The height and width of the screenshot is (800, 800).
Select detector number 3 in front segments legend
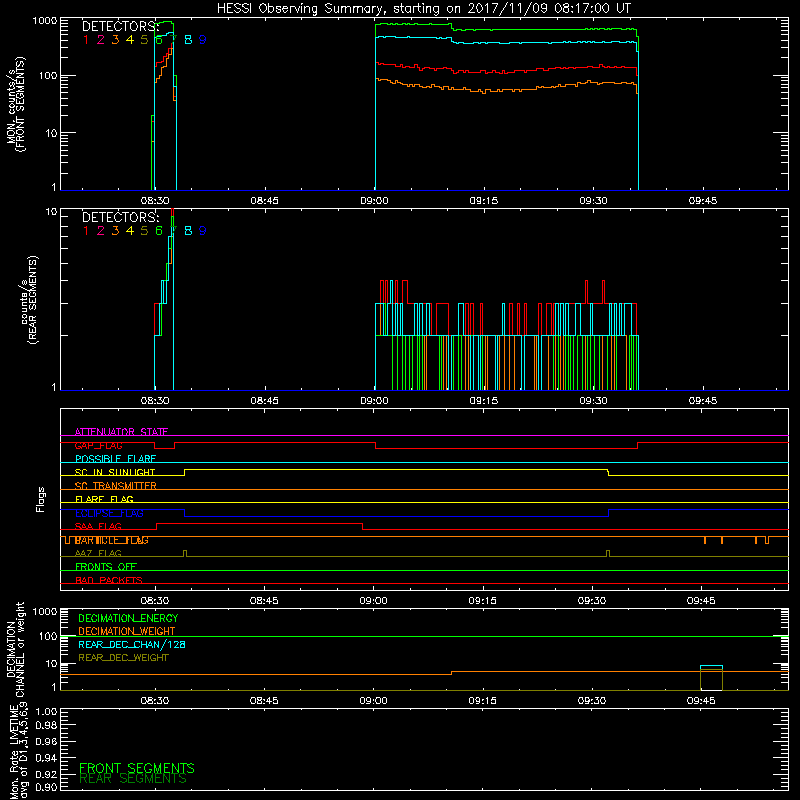pyautogui.click(x=115, y=40)
